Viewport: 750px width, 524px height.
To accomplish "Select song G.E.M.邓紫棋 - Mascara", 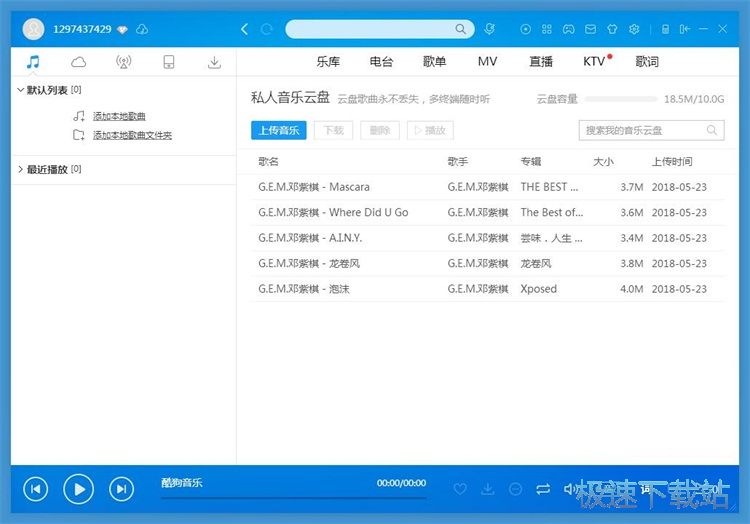I will coord(488,187).
